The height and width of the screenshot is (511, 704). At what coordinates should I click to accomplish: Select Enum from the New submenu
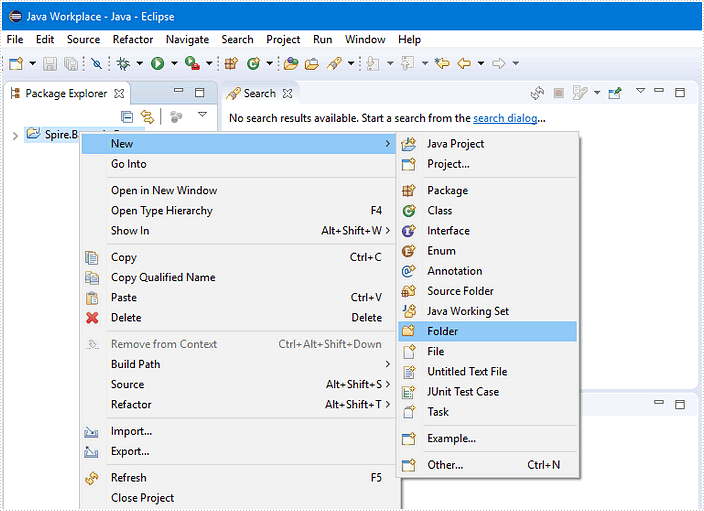click(487, 251)
